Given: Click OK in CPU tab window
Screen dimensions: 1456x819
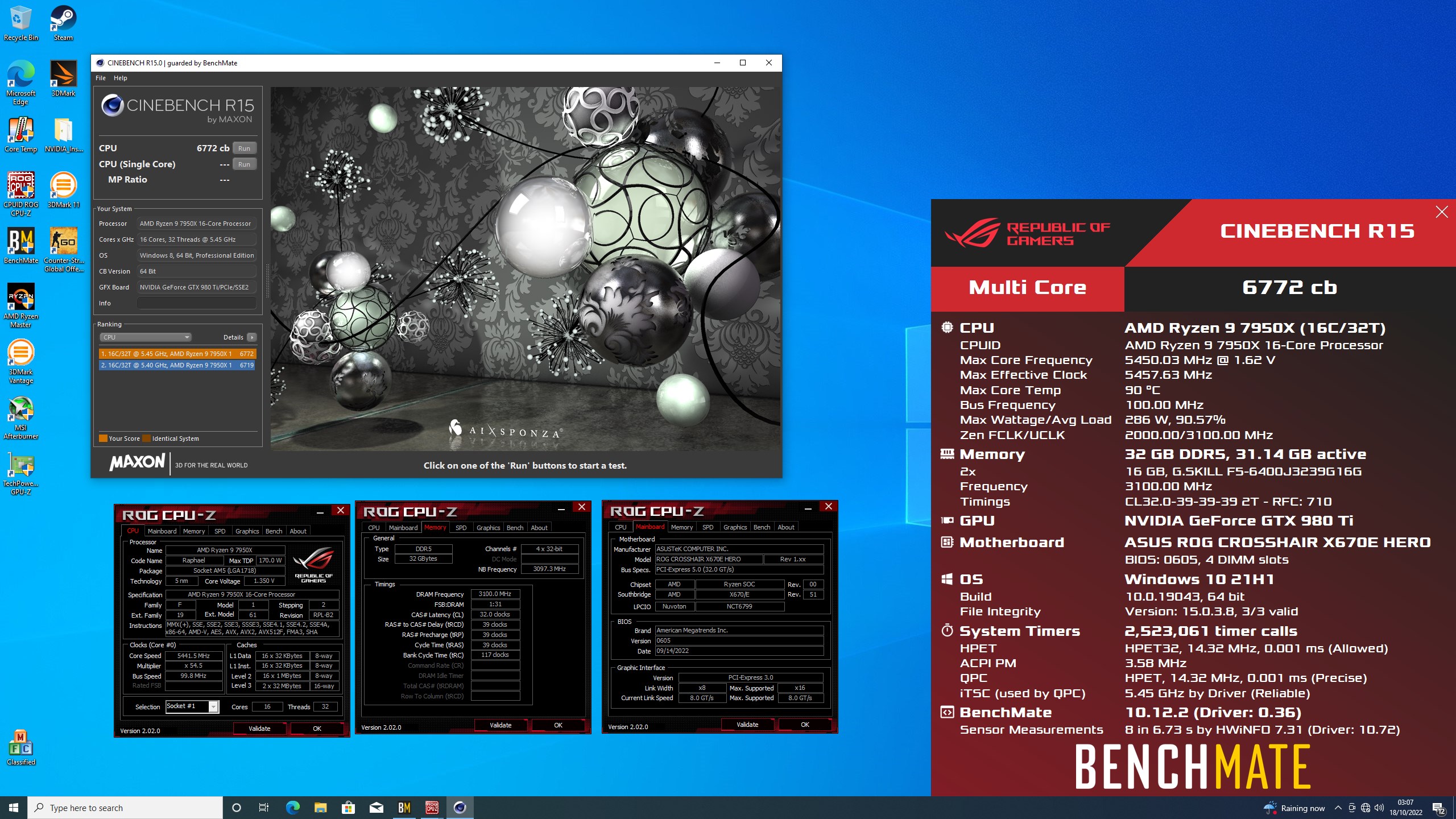Looking at the screenshot, I should click(317, 729).
